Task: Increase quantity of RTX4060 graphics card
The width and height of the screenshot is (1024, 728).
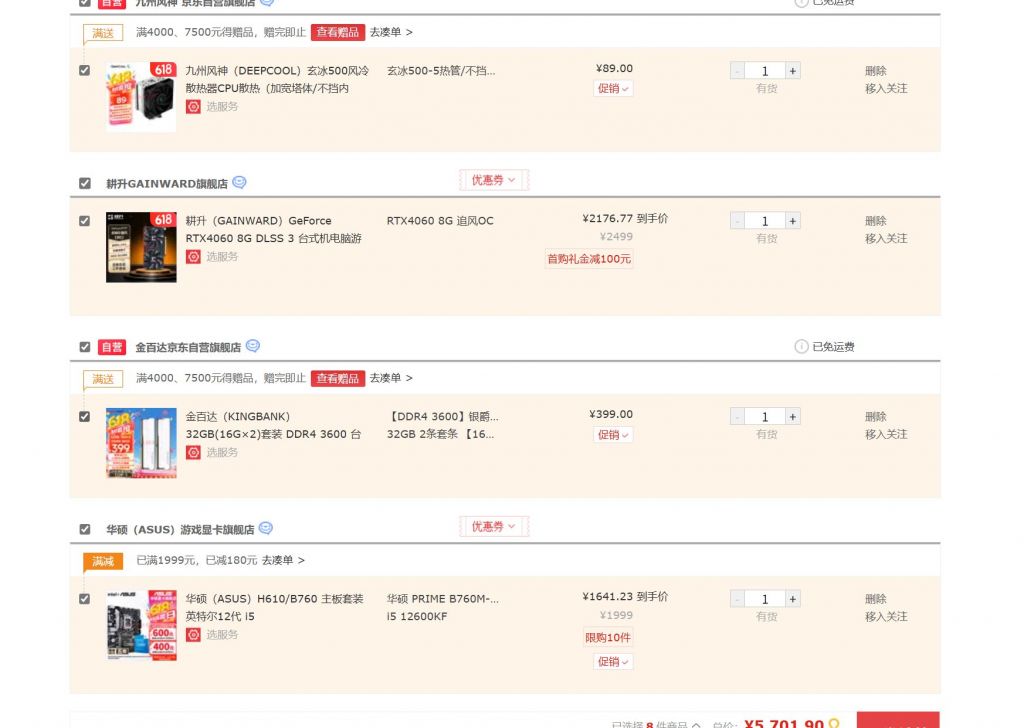Action: coord(793,221)
